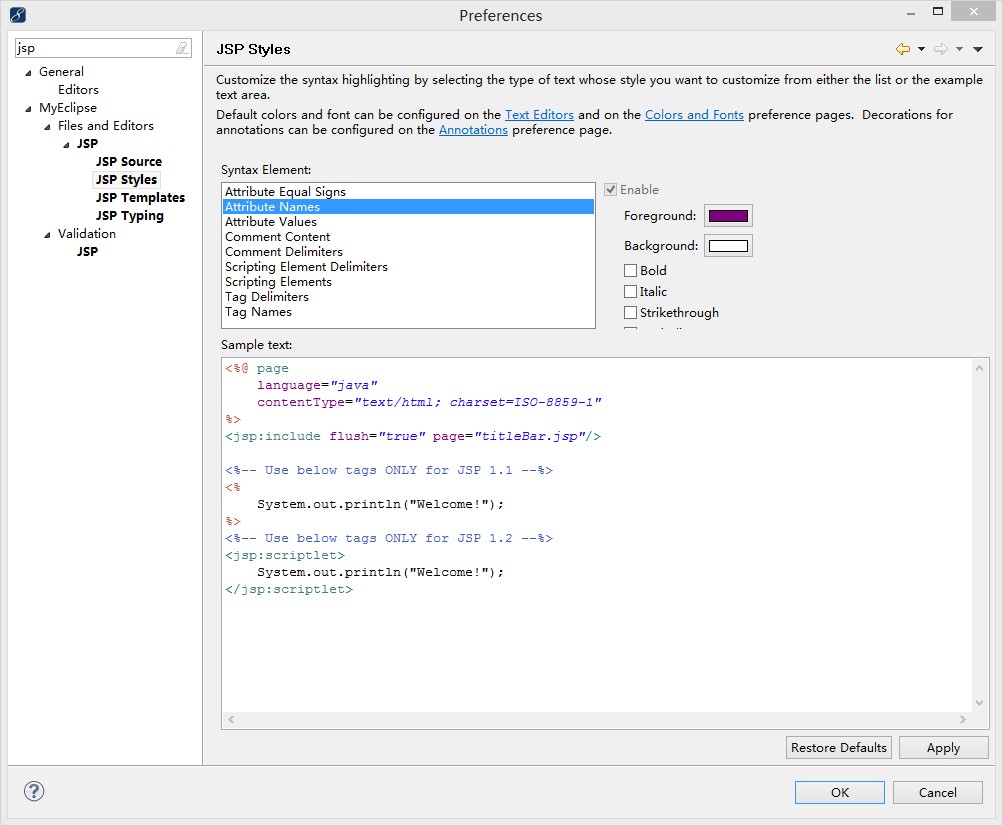1003x826 pixels.
Task: Open the back history dropdown arrow
Action: click(x=921, y=49)
